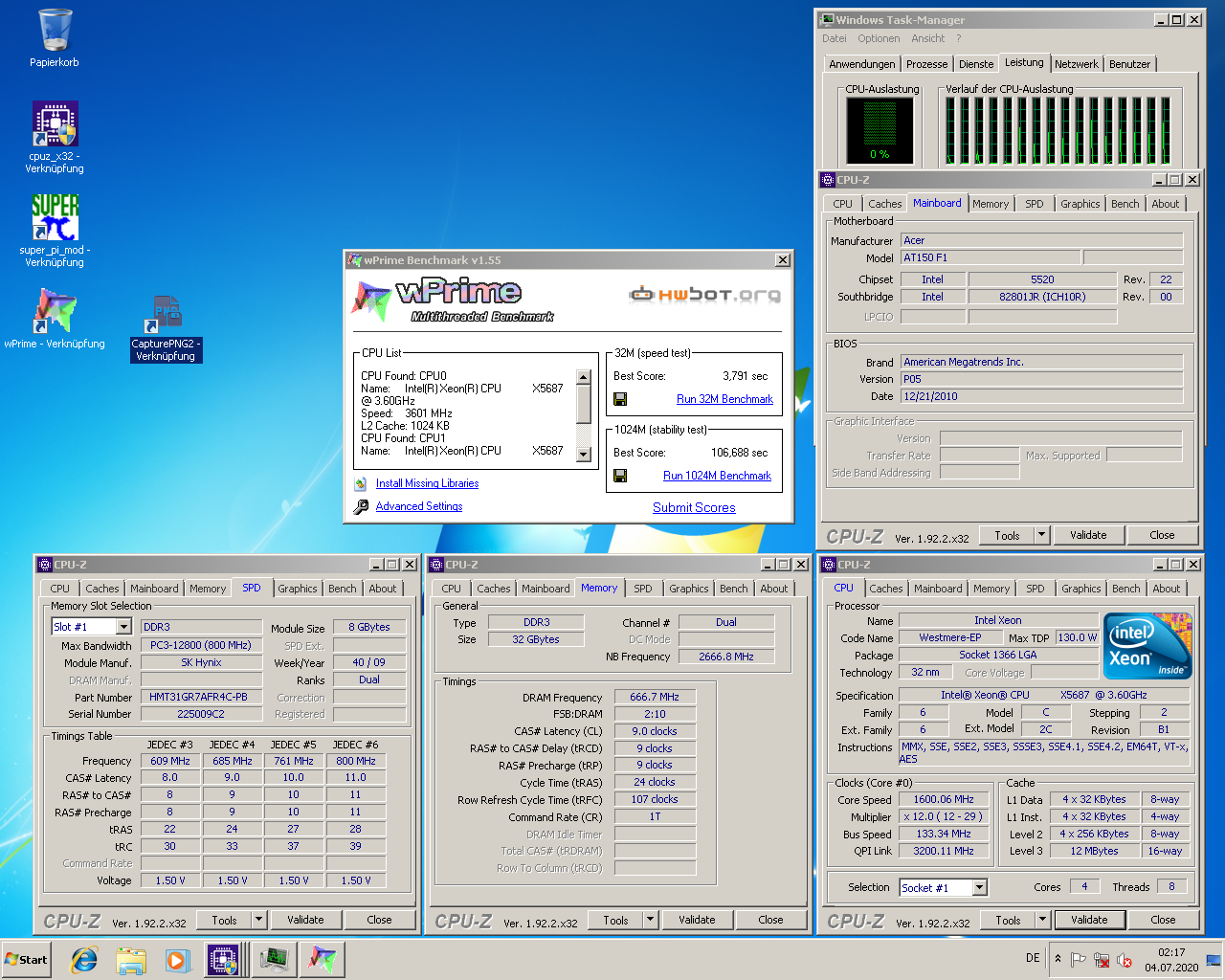This screenshot has width=1225, height=980.
Task: Select the CapturePNG2 Verknüpfung desktop icon
Action: coord(166,328)
